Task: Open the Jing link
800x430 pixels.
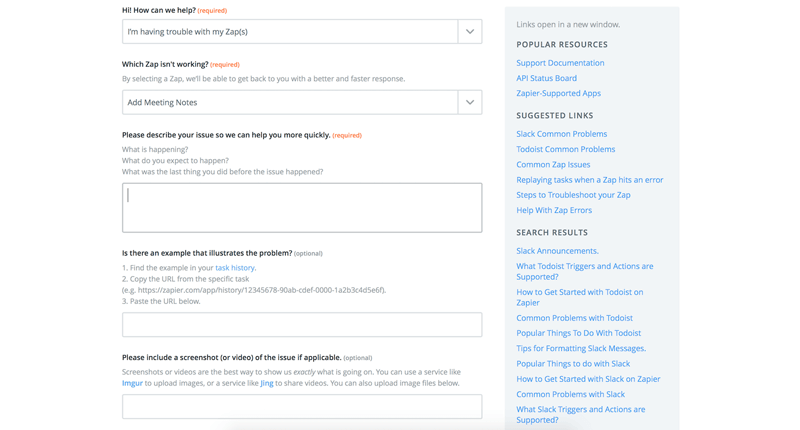Action: click(267, 383)
